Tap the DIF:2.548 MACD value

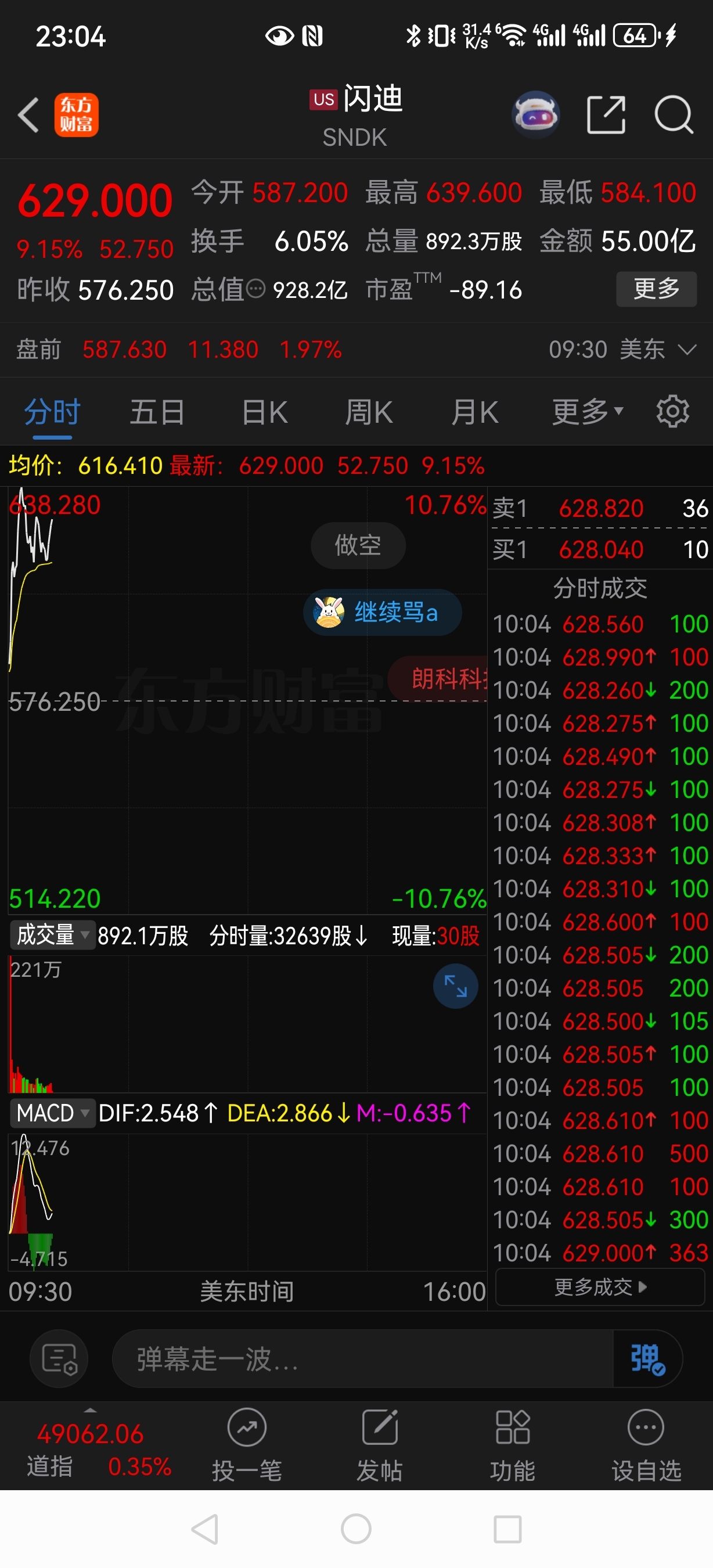[157, 1113]
